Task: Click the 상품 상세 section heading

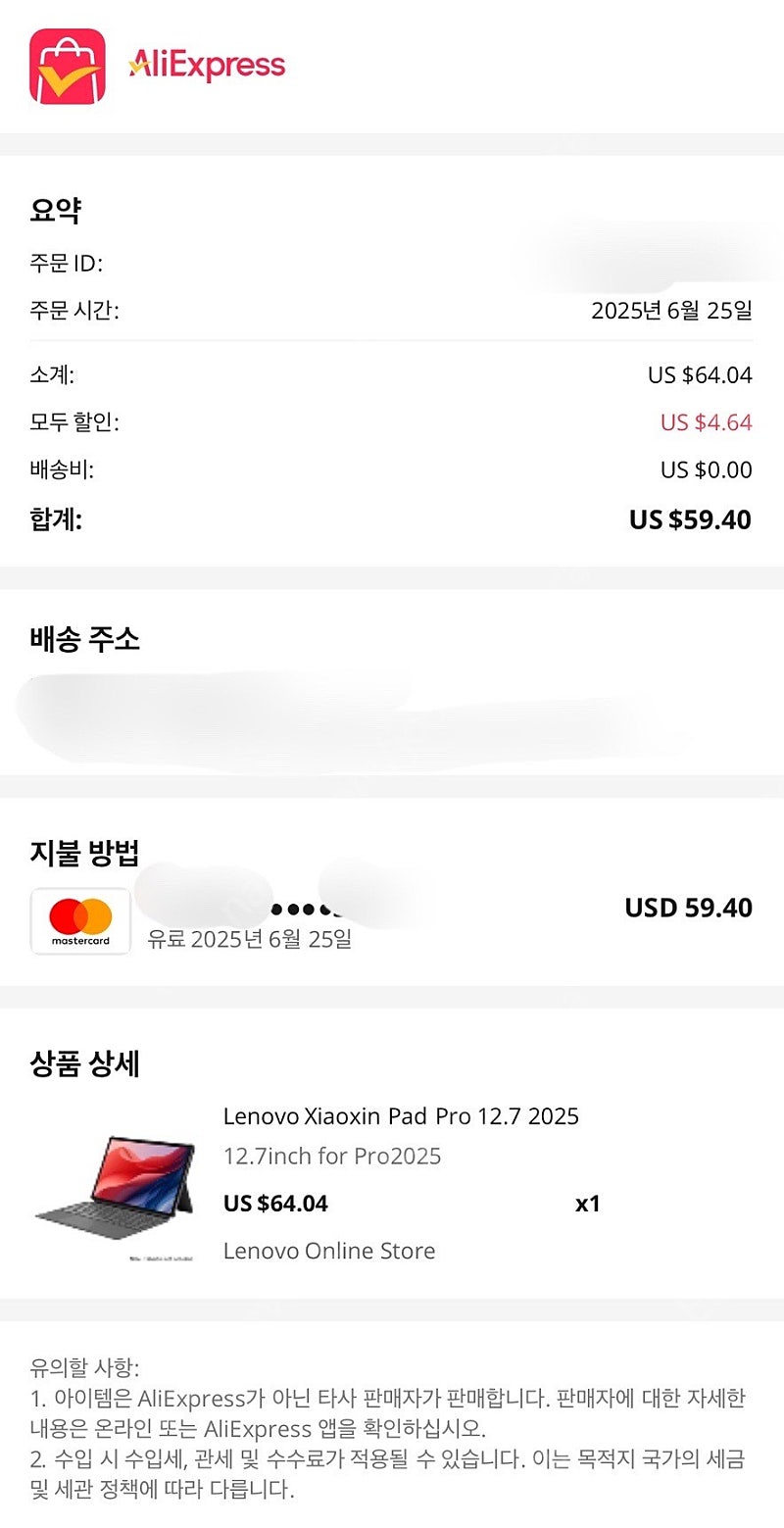Action: [x=84, y=1063]
